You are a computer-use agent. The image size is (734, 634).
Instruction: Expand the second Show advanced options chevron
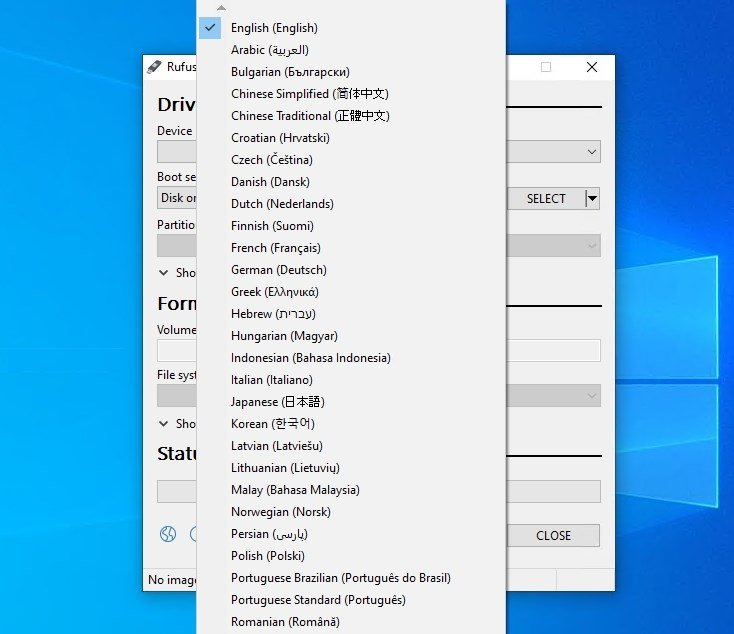163,424
